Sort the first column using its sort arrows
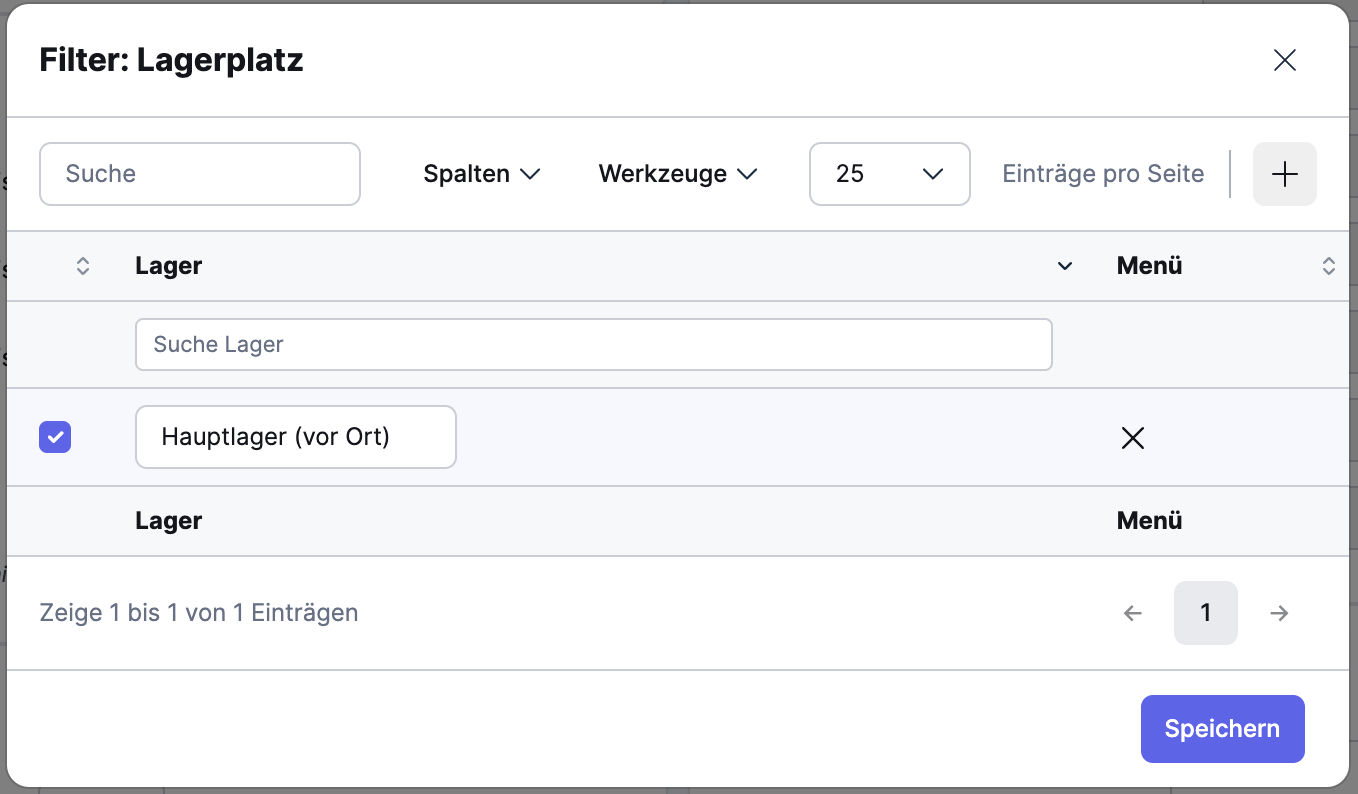Image resolution: width=1358 pixels, height=794 pixels. pyautogui.click(x=83, y=266)
